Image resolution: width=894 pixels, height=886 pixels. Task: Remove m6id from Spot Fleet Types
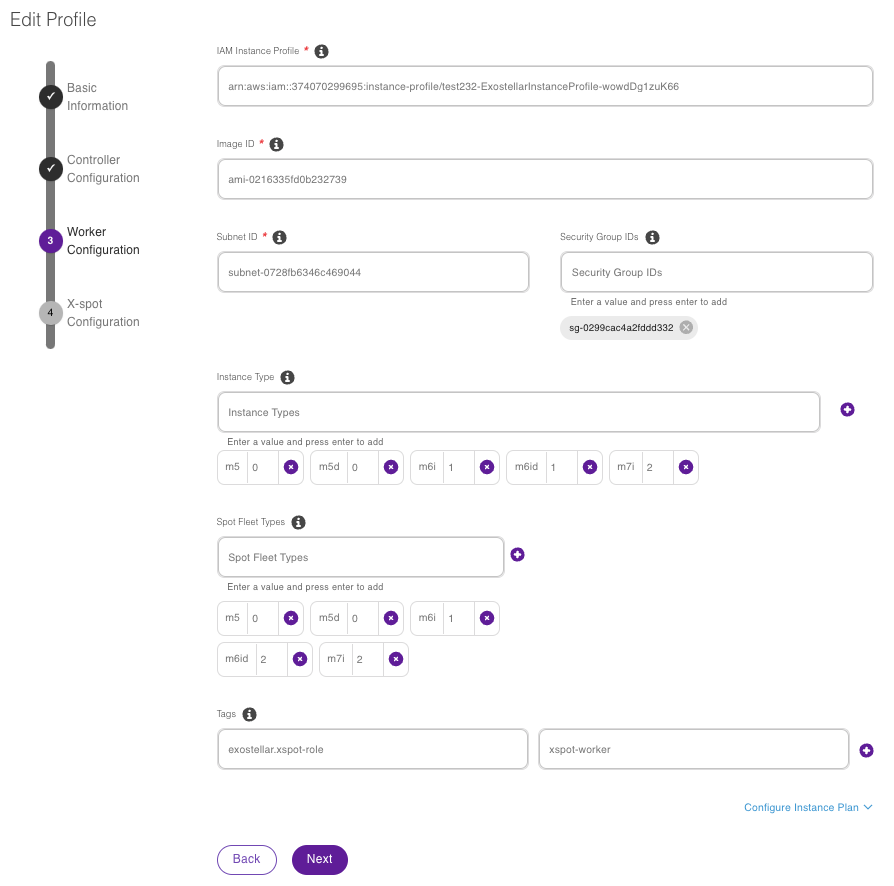tap(300, 659)
